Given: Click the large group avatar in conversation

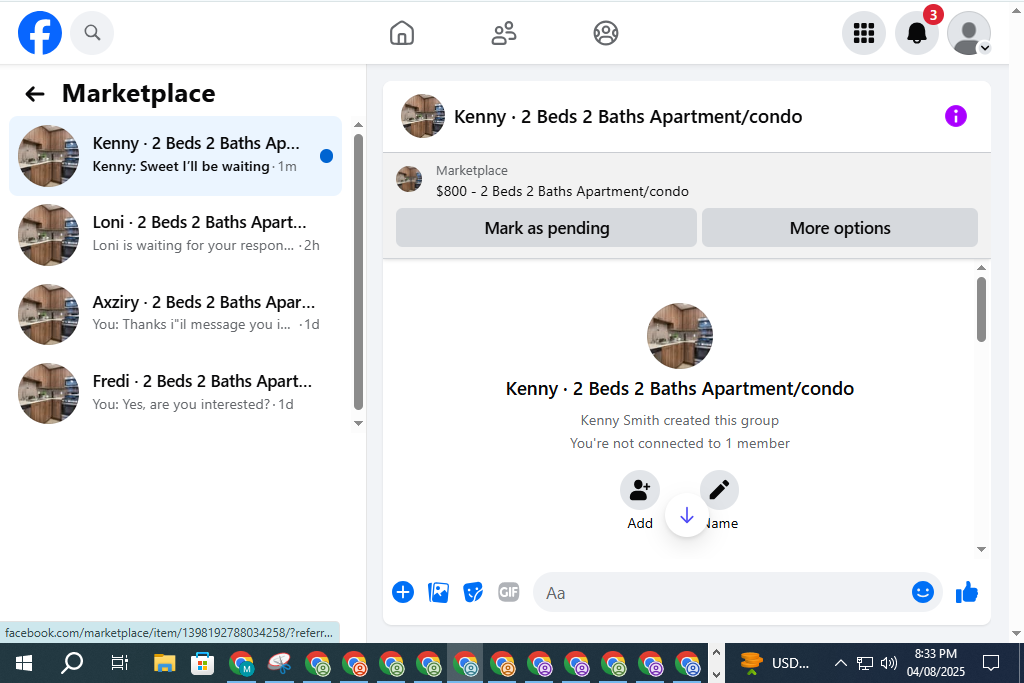Looking at the screenshot, I should click(x=679, y=336).
